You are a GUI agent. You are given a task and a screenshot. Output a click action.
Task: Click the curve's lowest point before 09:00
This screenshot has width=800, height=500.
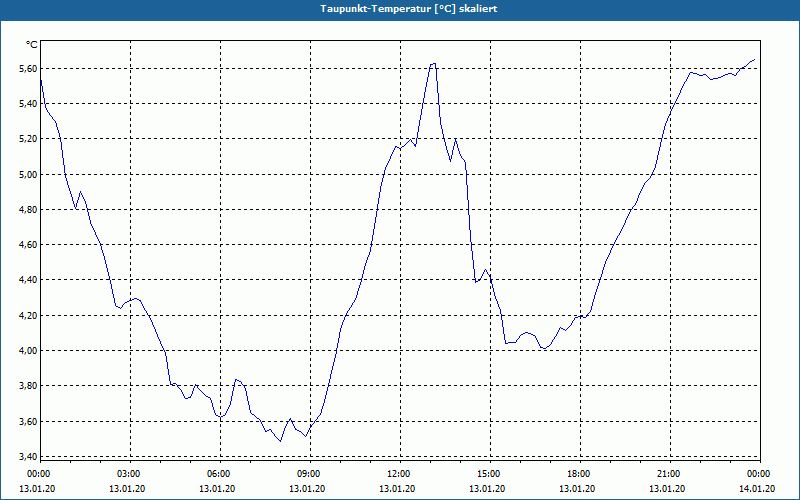pyautogui.click(x=281, y=441)
